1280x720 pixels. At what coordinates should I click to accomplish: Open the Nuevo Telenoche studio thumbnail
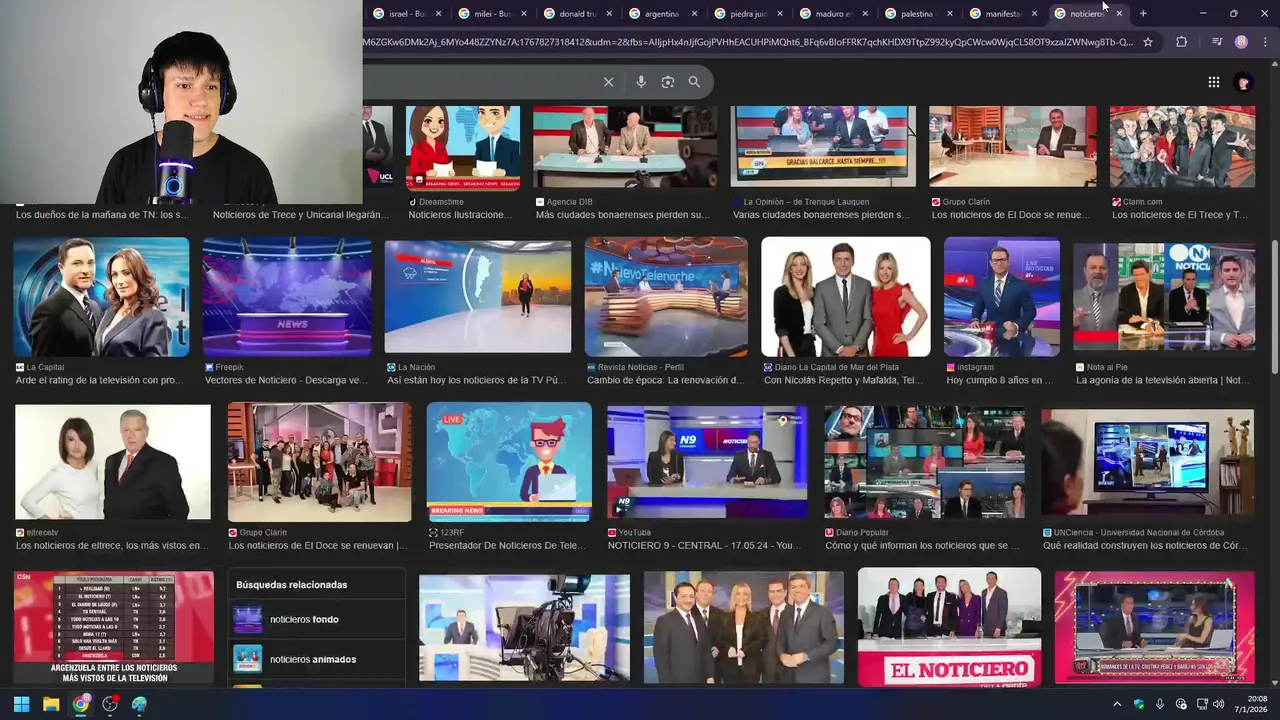tap(666, 297)
